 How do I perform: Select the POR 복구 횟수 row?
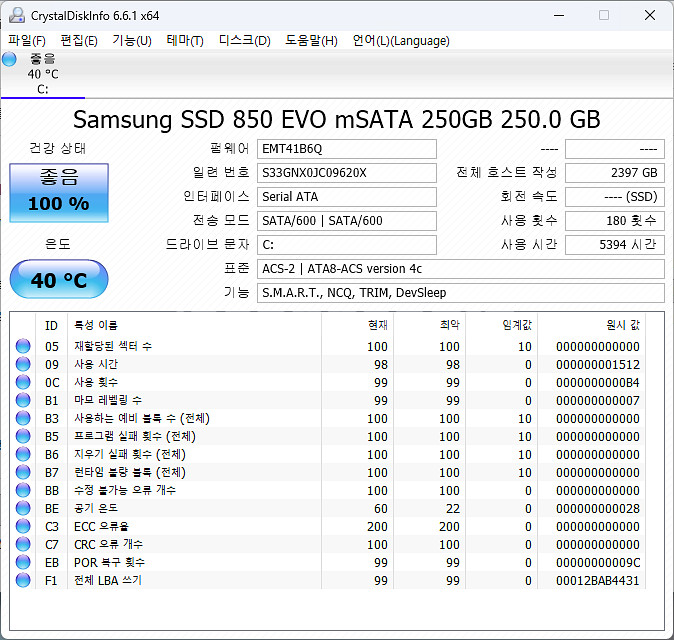tap(328, 562)
